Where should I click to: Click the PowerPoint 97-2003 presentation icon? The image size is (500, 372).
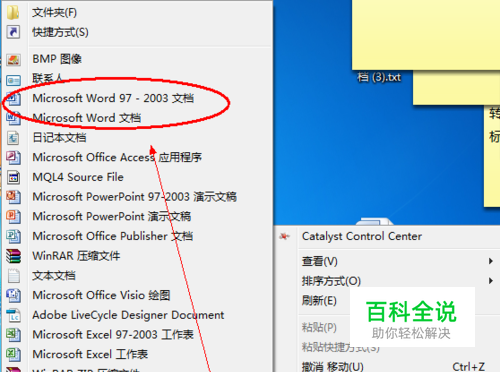coord(13,197)
